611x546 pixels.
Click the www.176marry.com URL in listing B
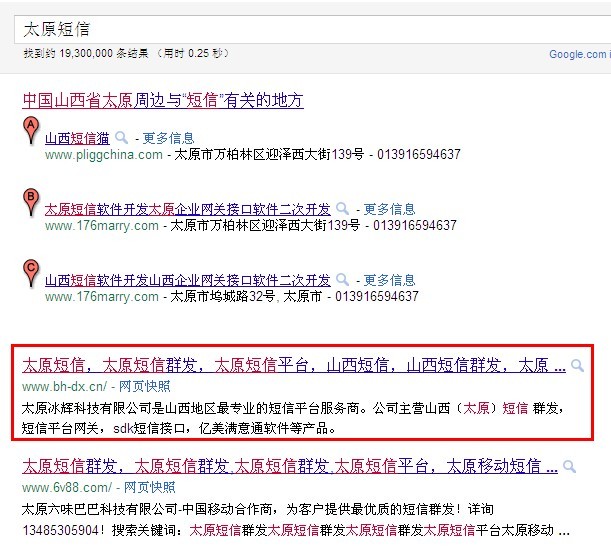[102, 226]
